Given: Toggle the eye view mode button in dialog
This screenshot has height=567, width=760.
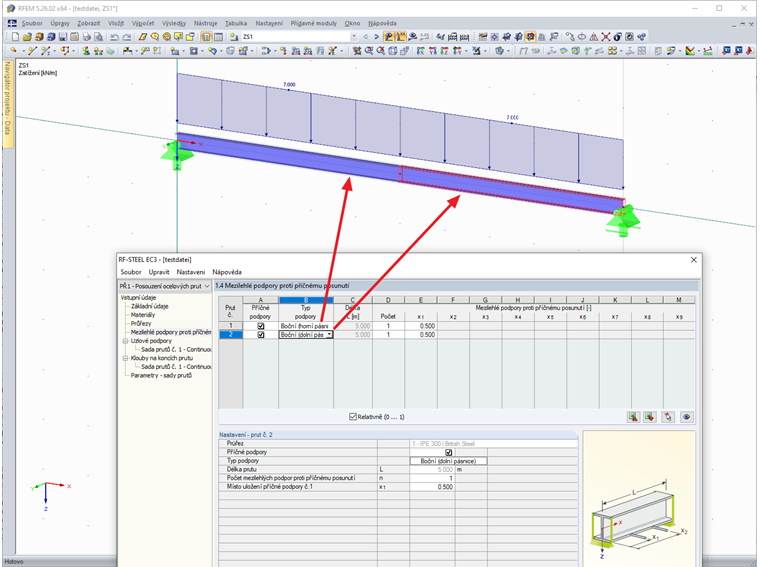Looking at the screenshot, I should point(686,417).
